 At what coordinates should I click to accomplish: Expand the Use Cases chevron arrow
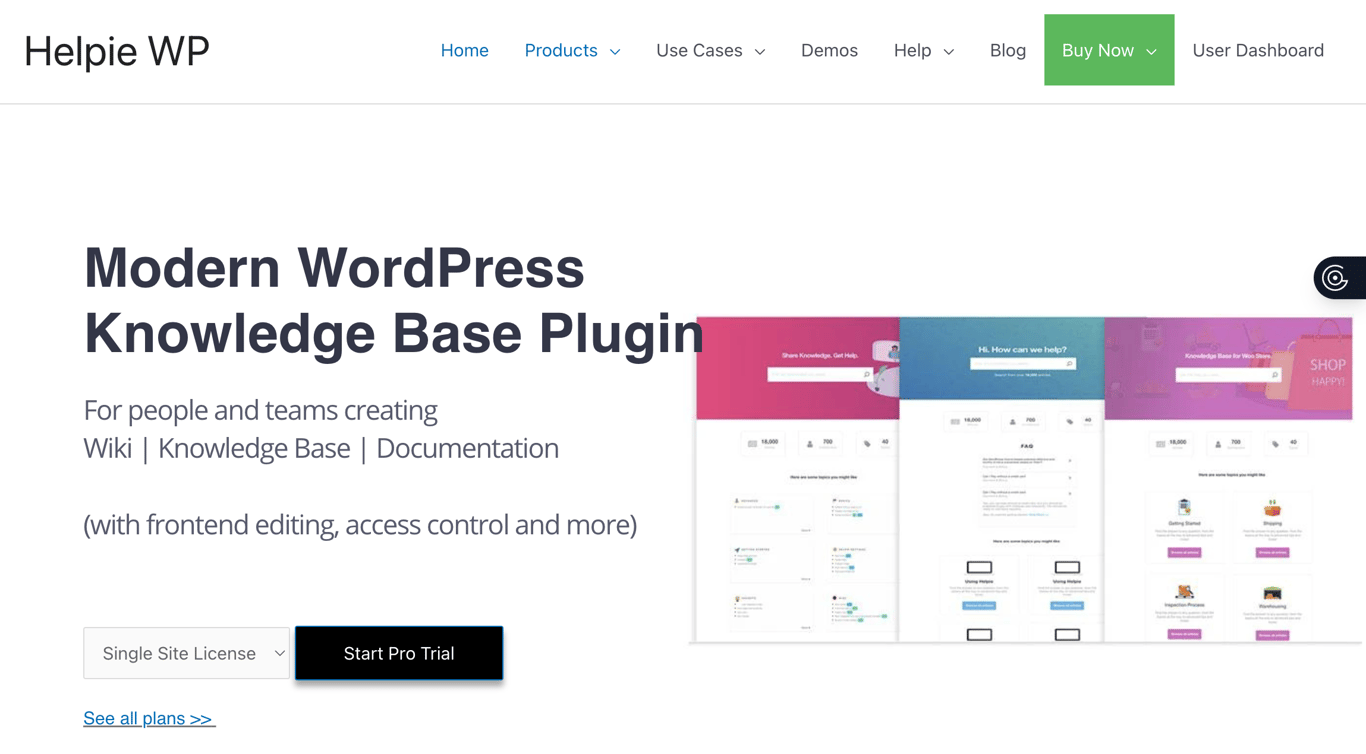(760, 52)
